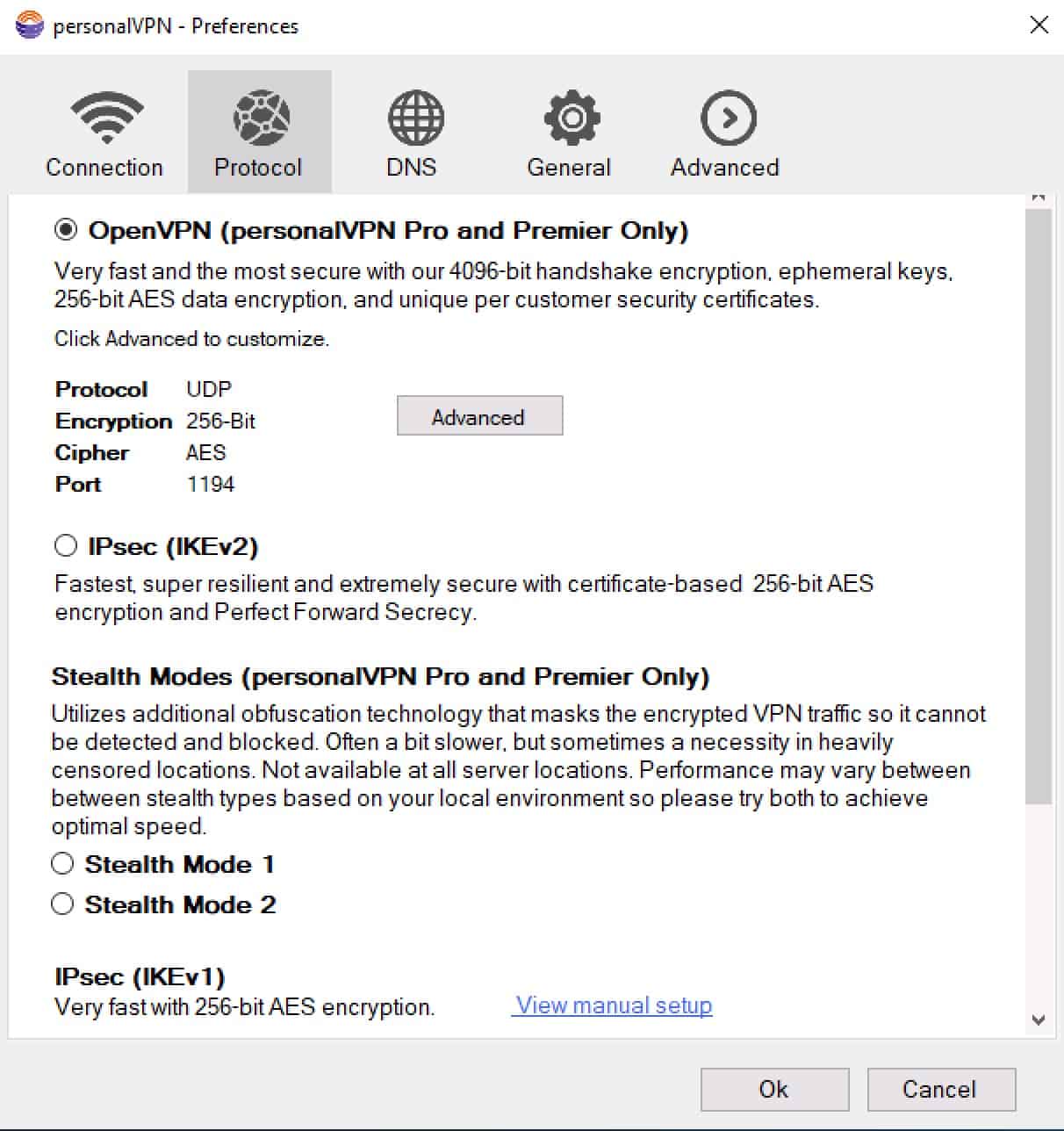
Task: Switch to the DNS tab label
Action: [411, 167]
